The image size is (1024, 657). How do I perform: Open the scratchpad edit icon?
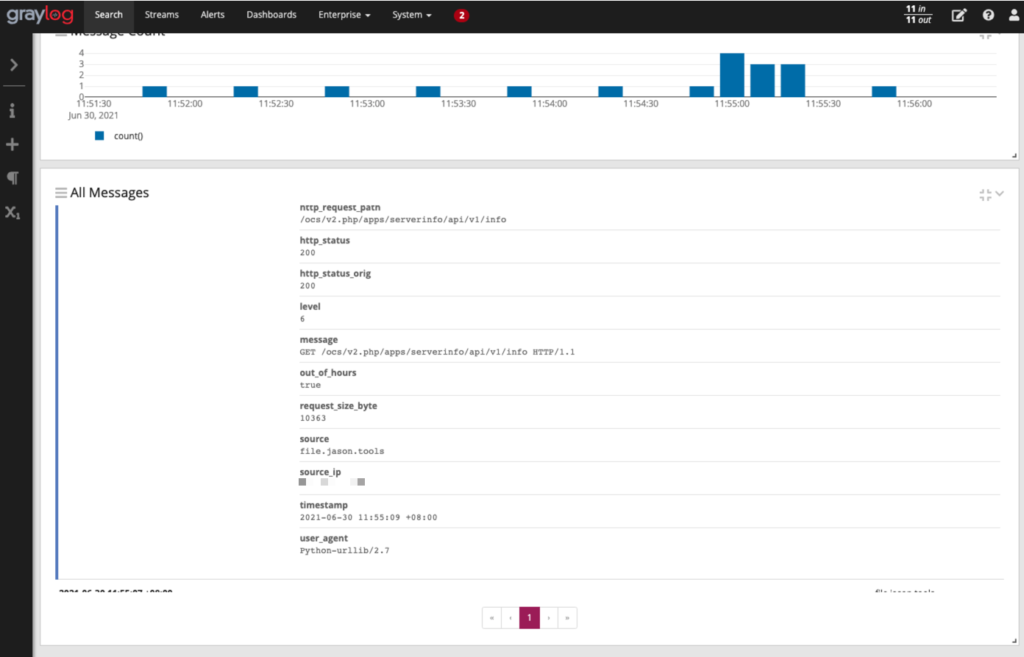959,15
